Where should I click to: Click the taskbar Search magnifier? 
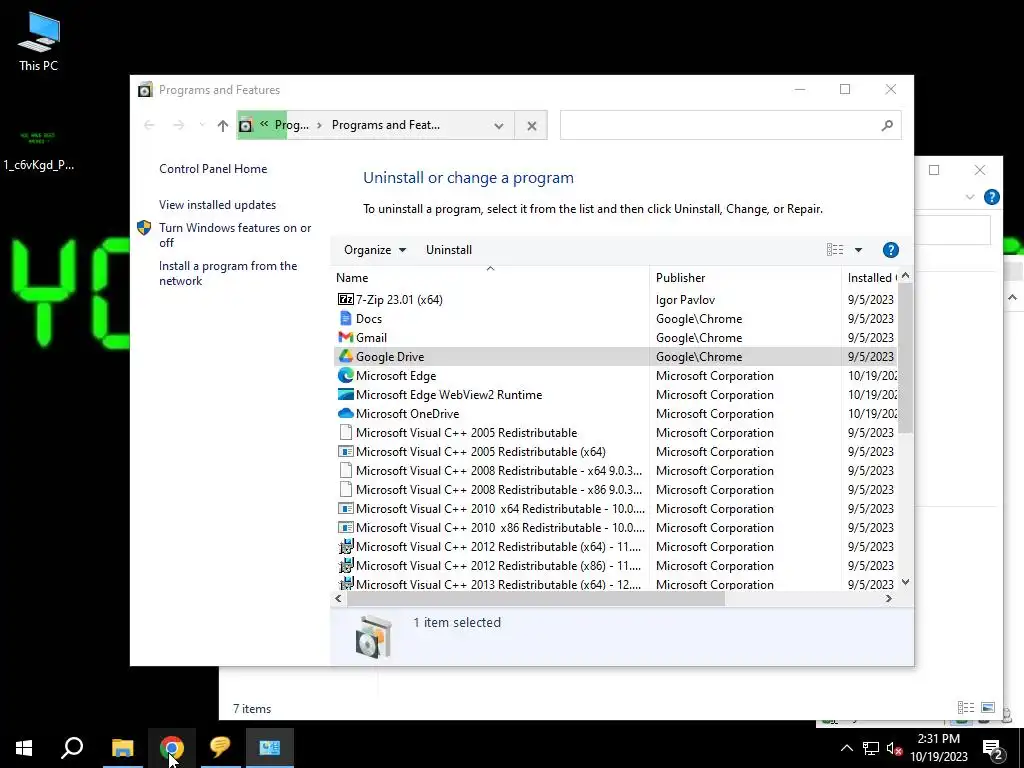[72, 747]
